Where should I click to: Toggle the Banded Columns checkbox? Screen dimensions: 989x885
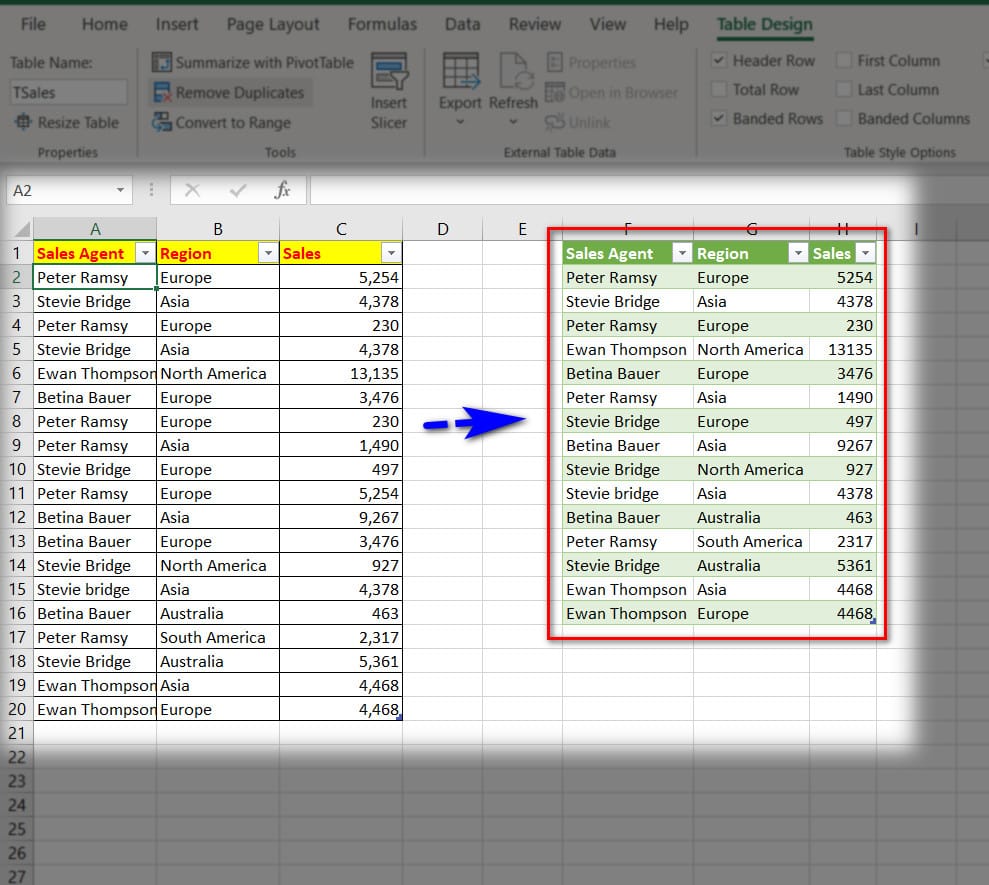pyautogui.click(x=844, y=119)
